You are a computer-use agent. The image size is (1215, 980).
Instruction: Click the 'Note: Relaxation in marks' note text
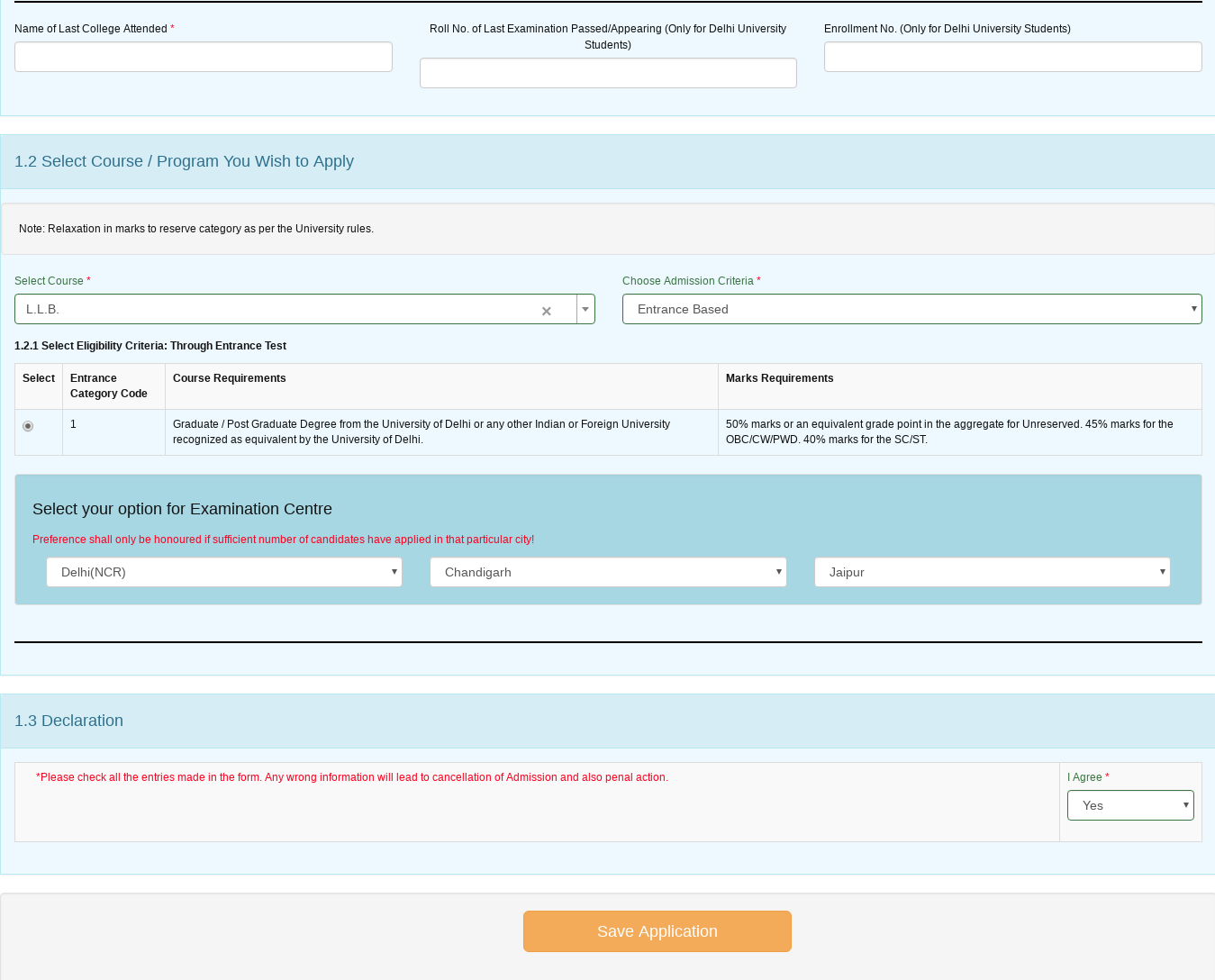tap(196, 229)
